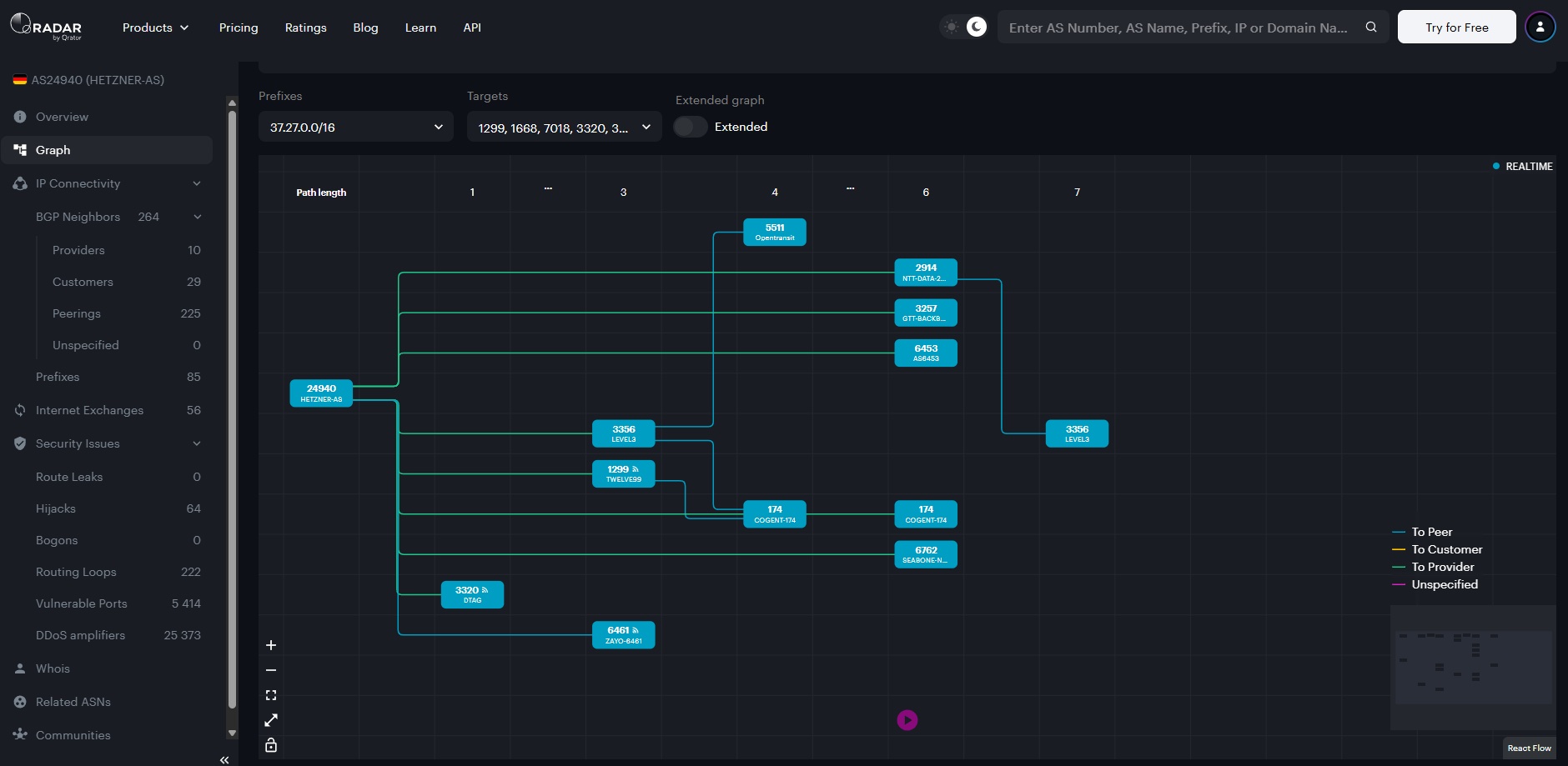
Task: Click the sidebar scroll down arrow
Action: click(232, 733)
